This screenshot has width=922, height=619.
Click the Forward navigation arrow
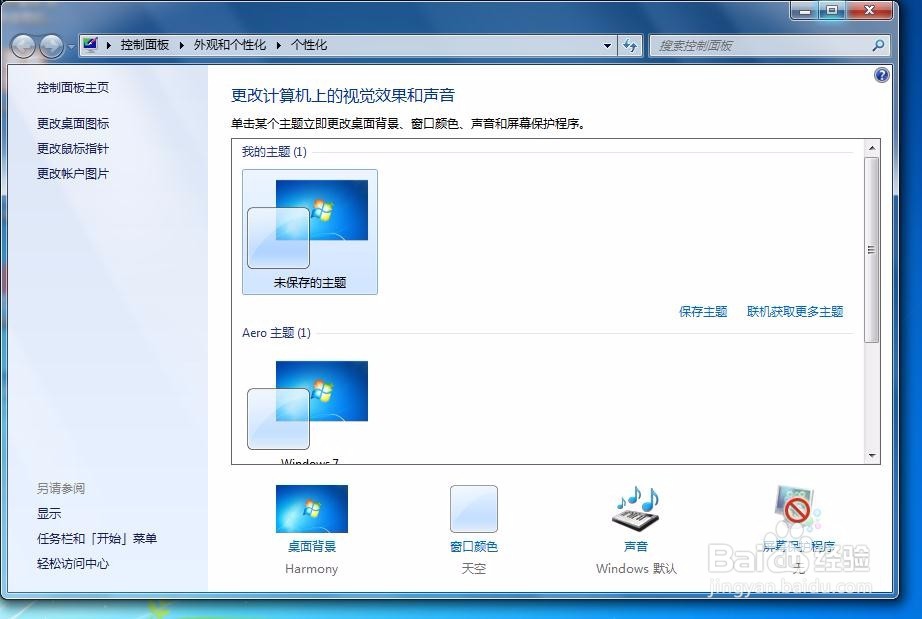point(51,46)
